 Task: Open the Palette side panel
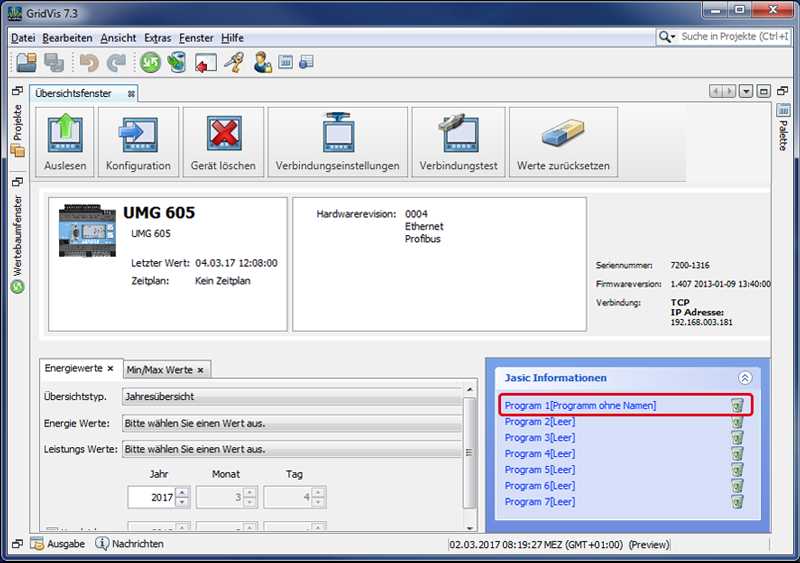(x=783, y=128)
